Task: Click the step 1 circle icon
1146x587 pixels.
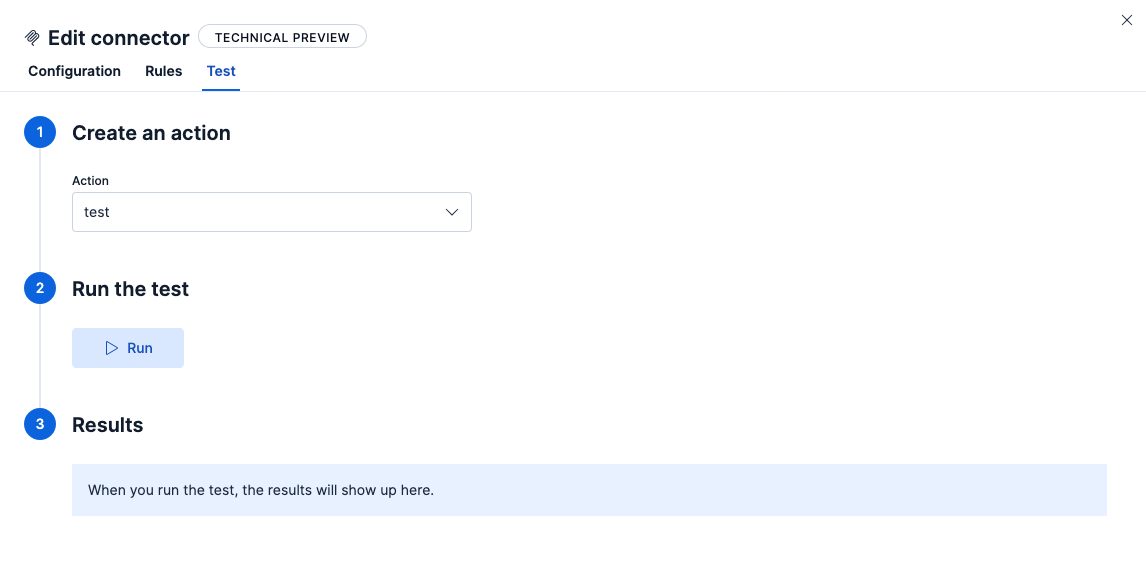Action: [40, 133]
